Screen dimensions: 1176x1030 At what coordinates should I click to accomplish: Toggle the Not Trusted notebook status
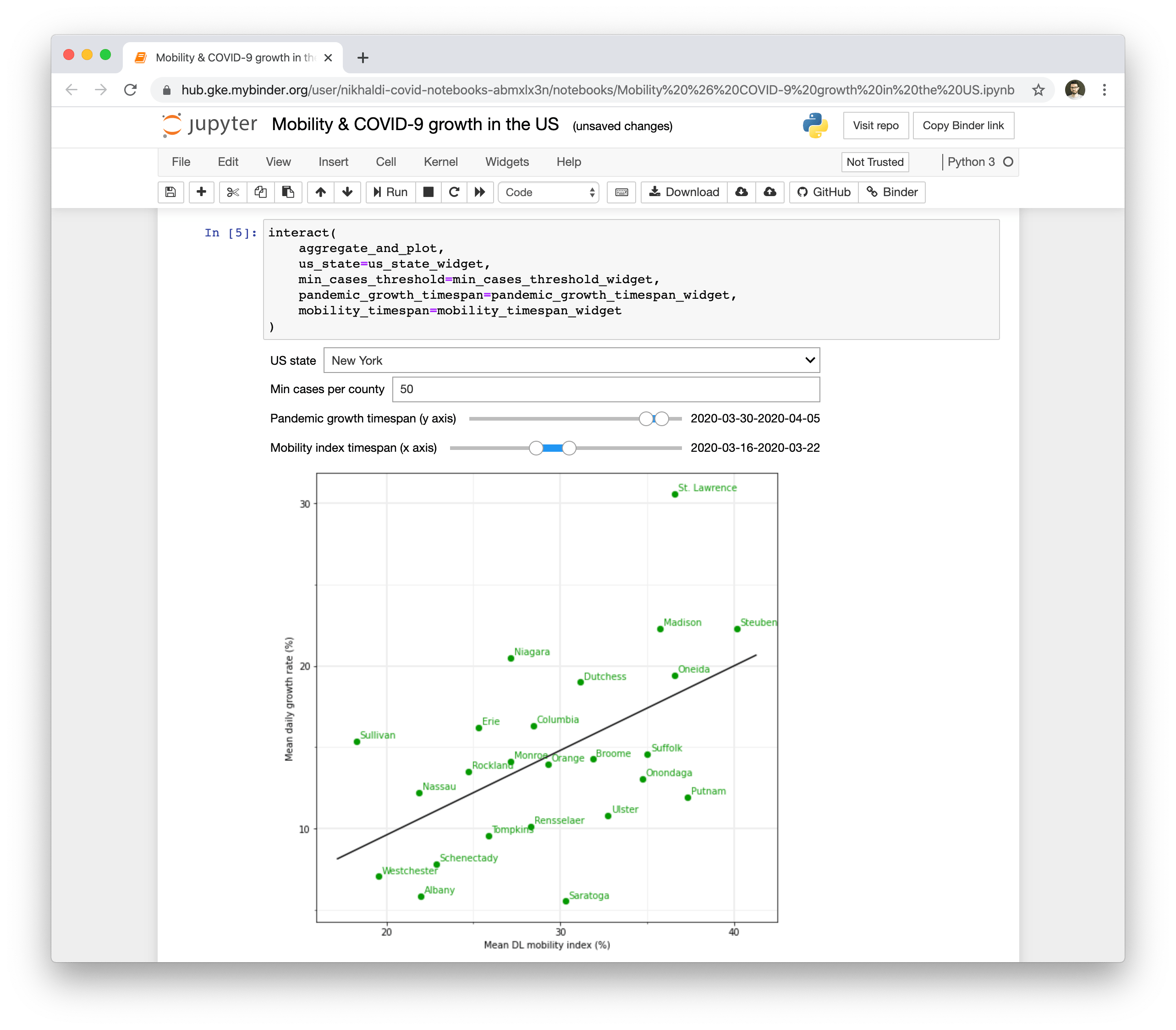pos(874,162)
